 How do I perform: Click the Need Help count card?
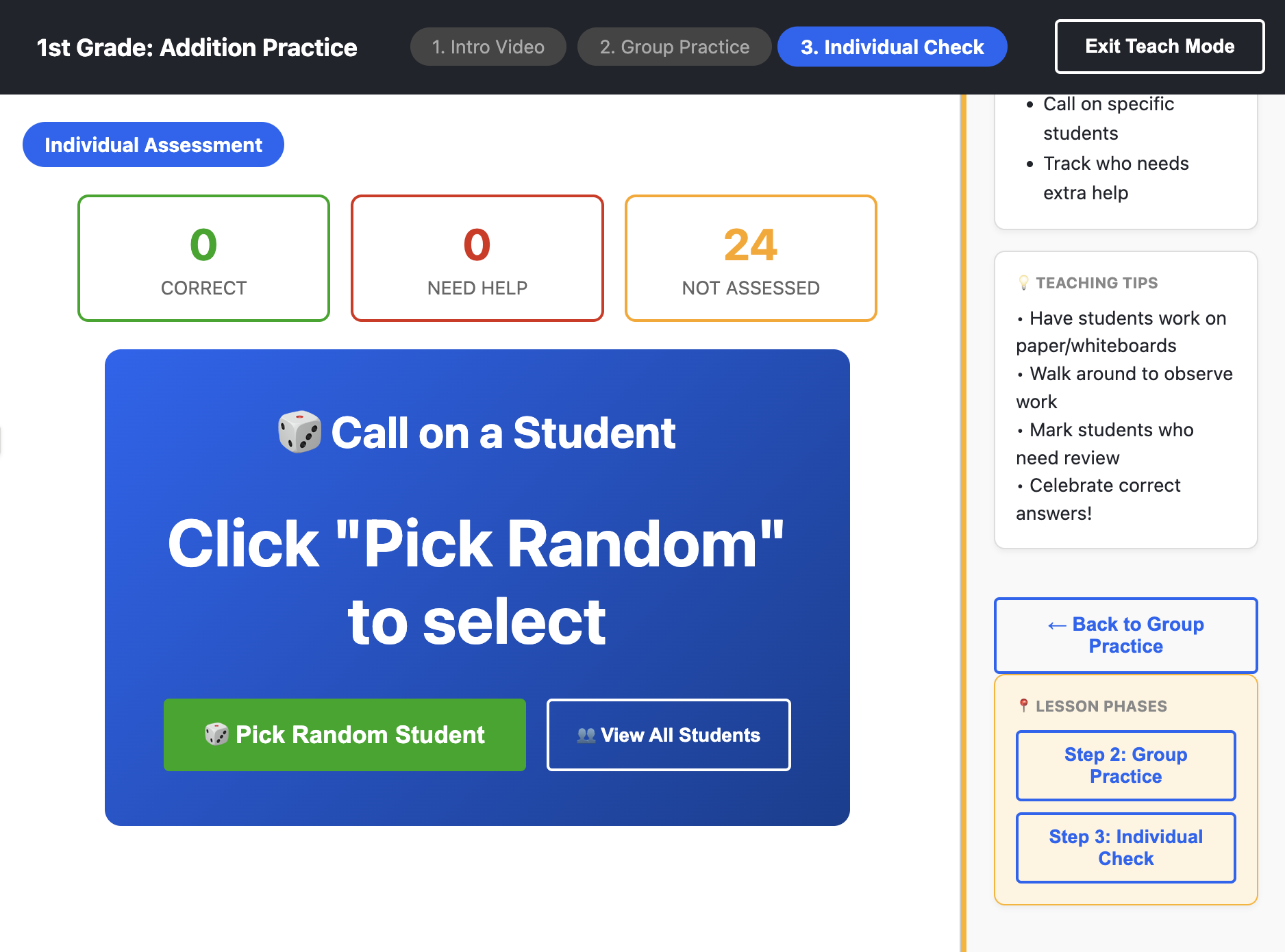pos(477,258)
